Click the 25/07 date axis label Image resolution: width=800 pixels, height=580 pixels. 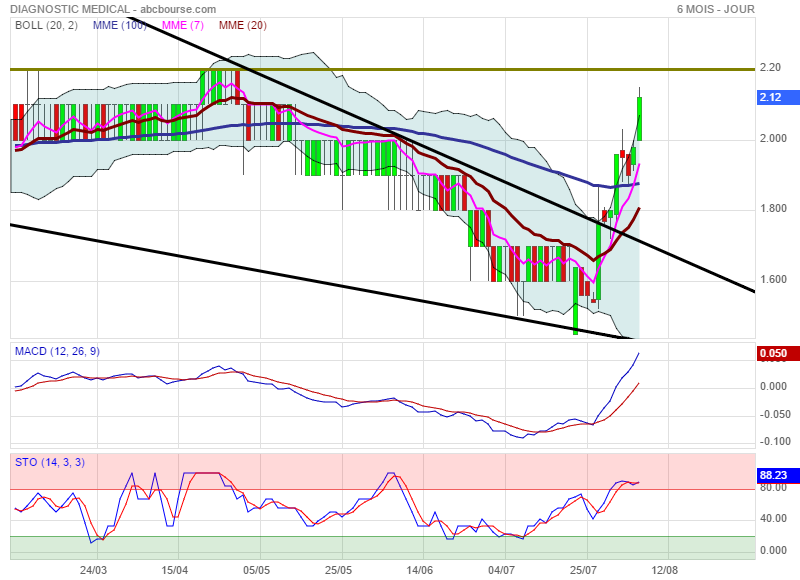(x=584, y=570)
